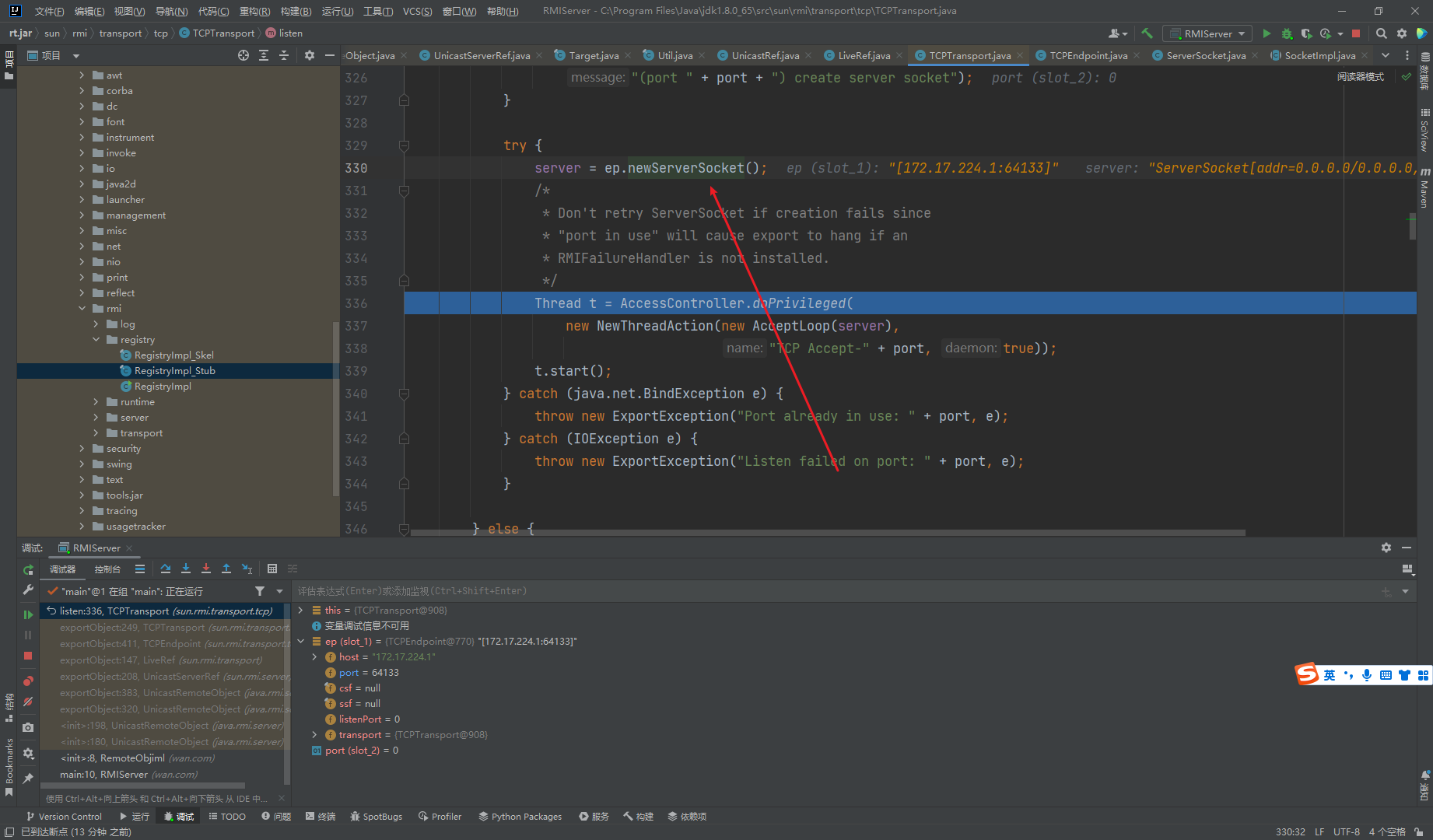The height and width of the screenshot is (840, 1433).
Task: Open the Python Packages tool window
Action: click(520, 817)
